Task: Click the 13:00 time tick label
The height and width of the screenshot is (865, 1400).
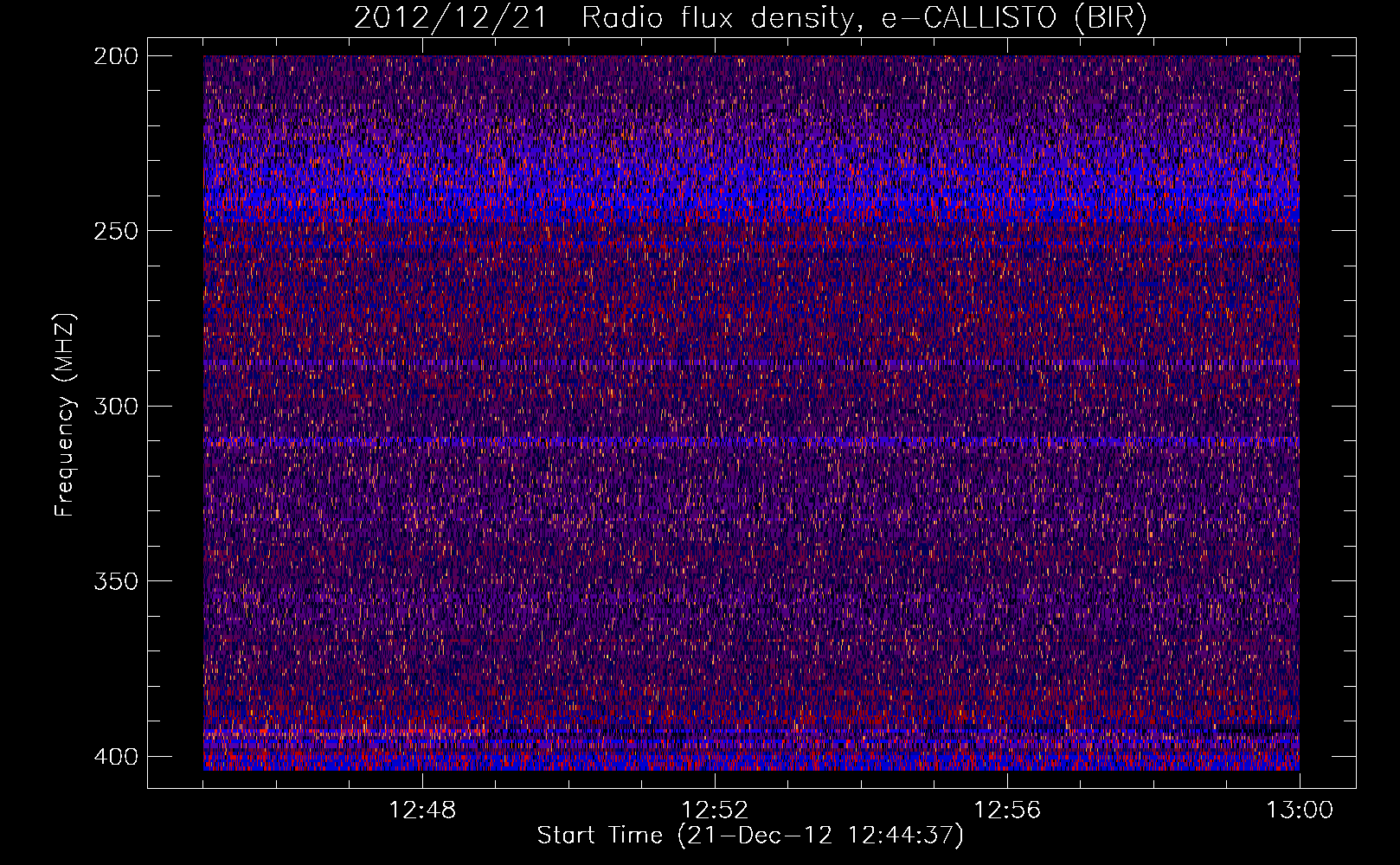Action: pos(1300,811)
